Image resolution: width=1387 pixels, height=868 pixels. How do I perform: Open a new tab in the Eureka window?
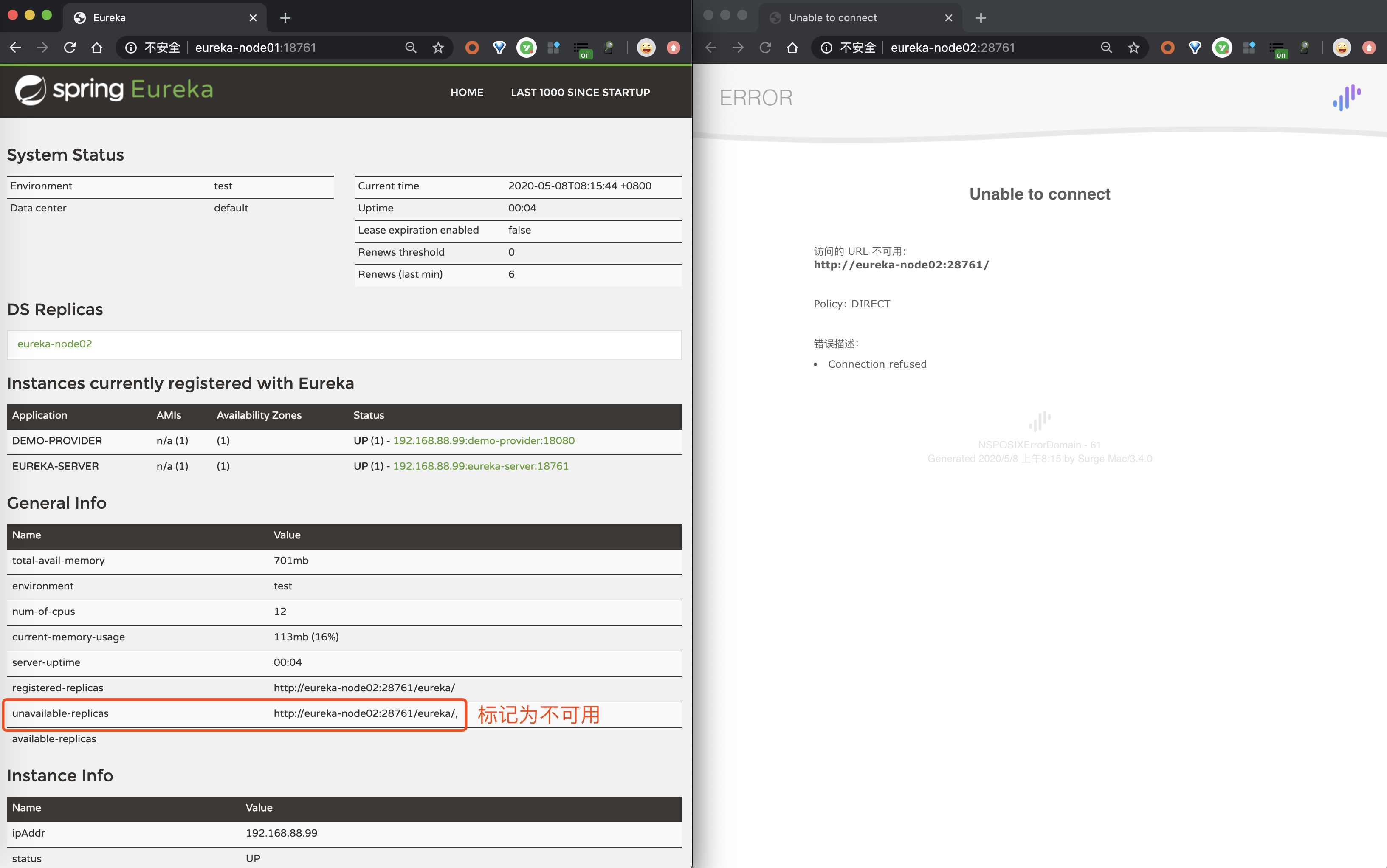point(285,18)
